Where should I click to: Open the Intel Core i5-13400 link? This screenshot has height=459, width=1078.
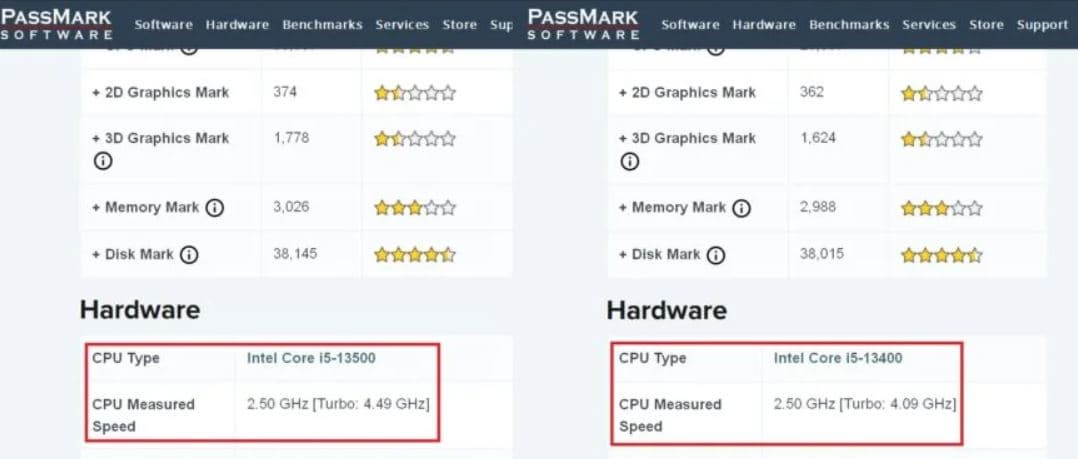point(838,358)
